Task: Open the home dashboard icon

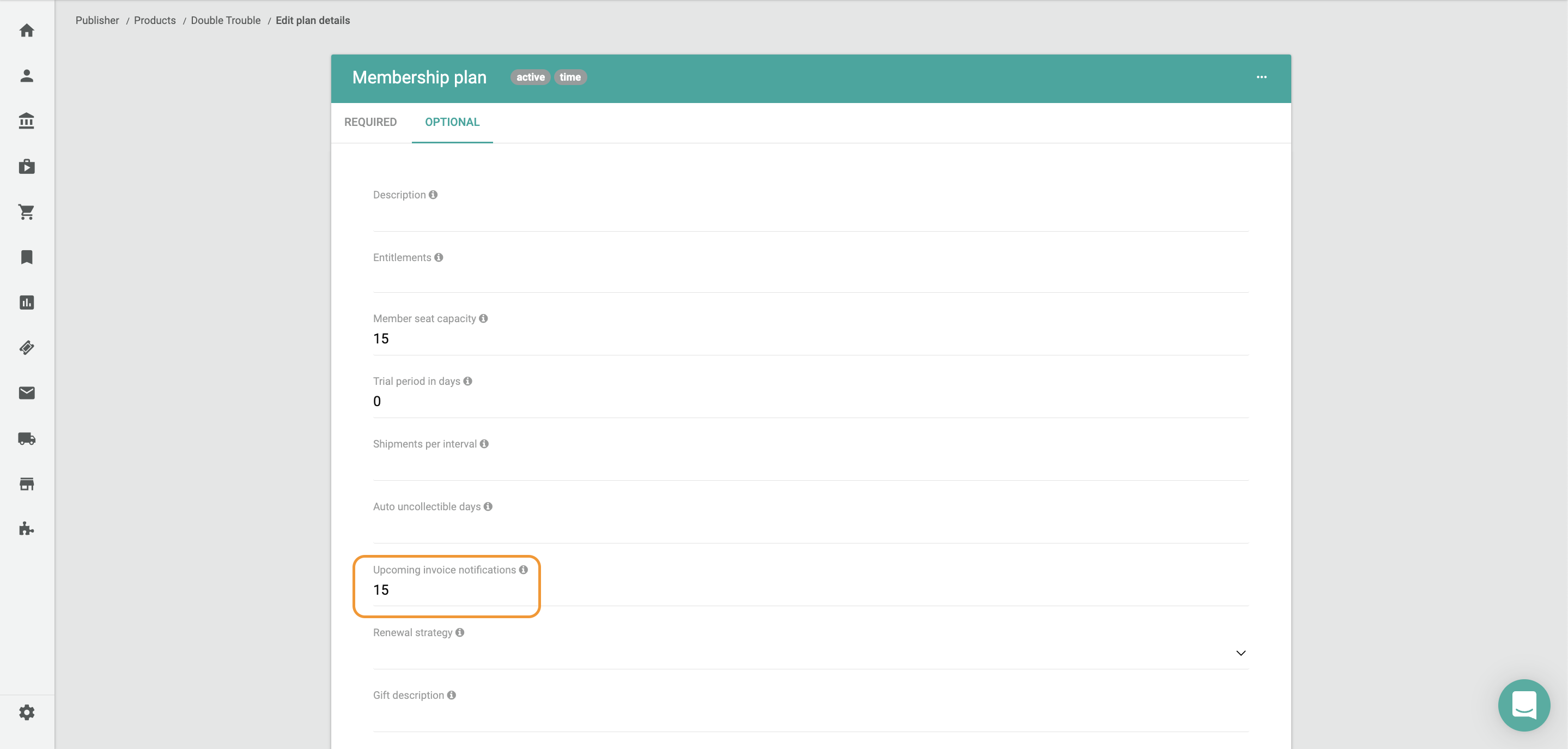Action: (27, 31)
